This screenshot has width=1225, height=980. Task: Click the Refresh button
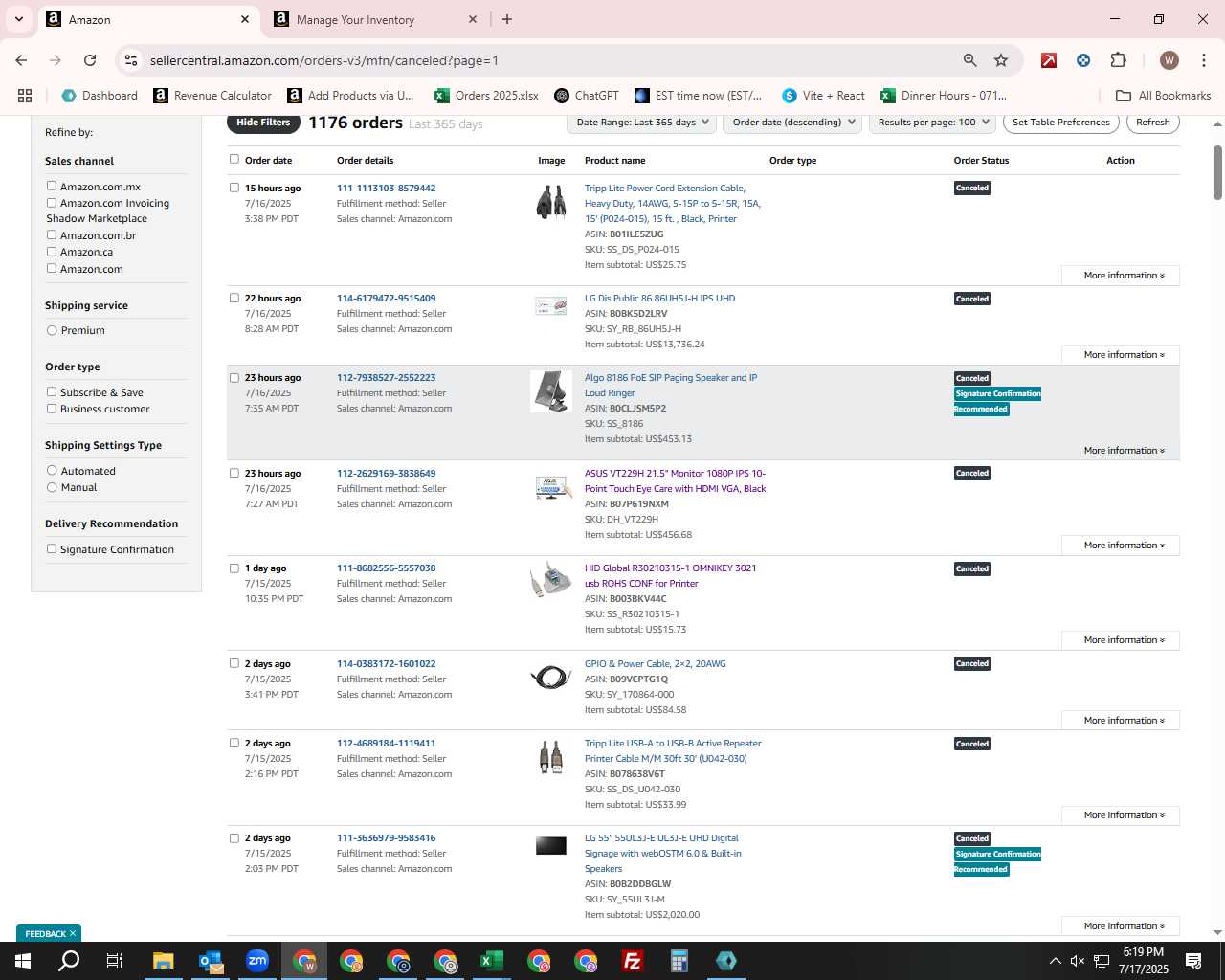pos(1152,122)
